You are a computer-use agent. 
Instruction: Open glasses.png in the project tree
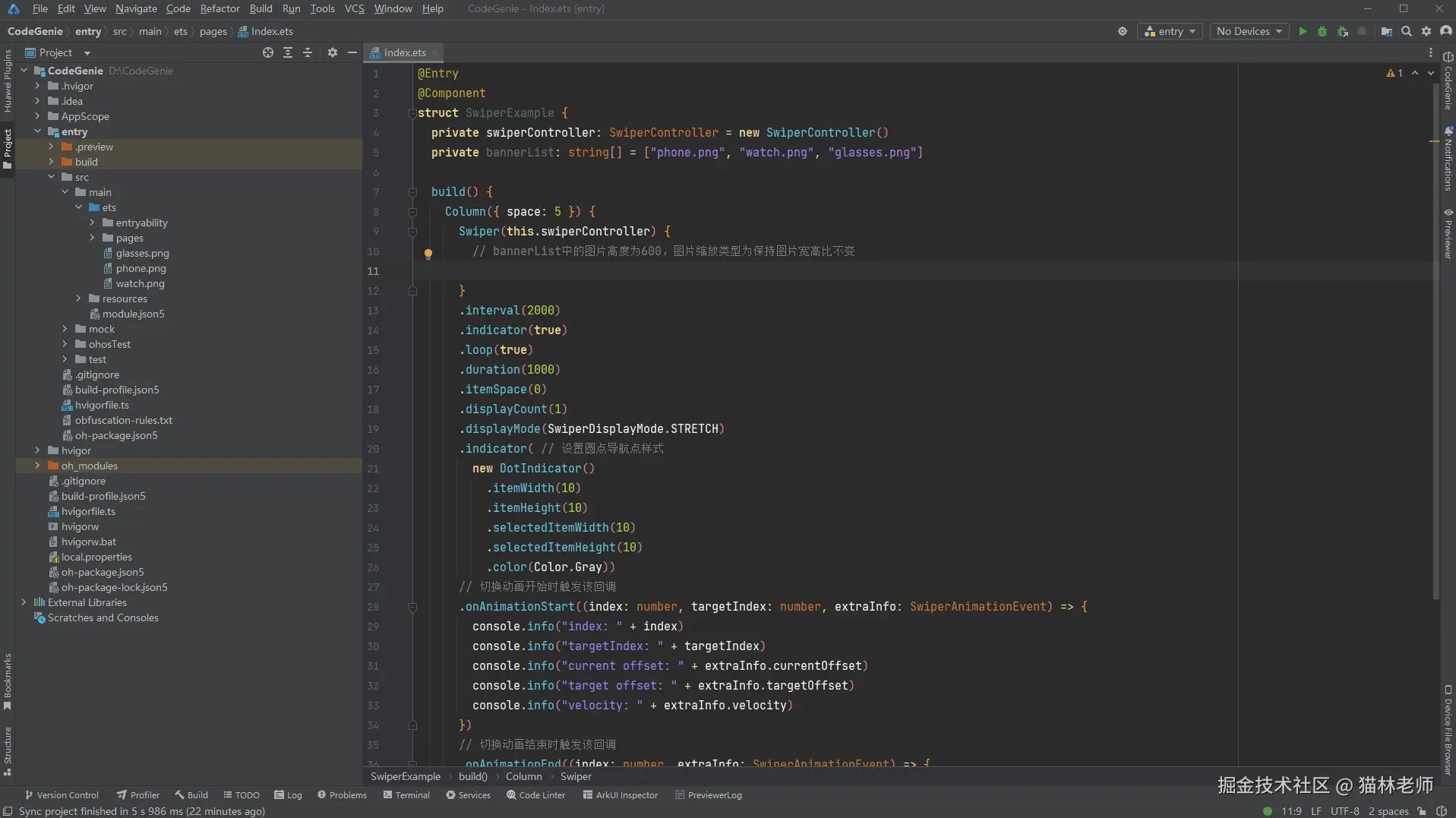point(142,253)
